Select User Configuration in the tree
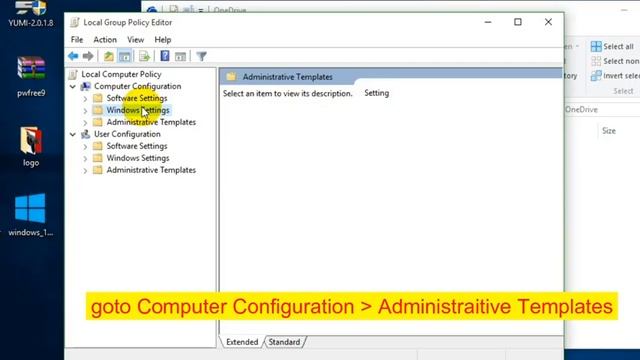The image size is (640, 360). tap(127, 134)
